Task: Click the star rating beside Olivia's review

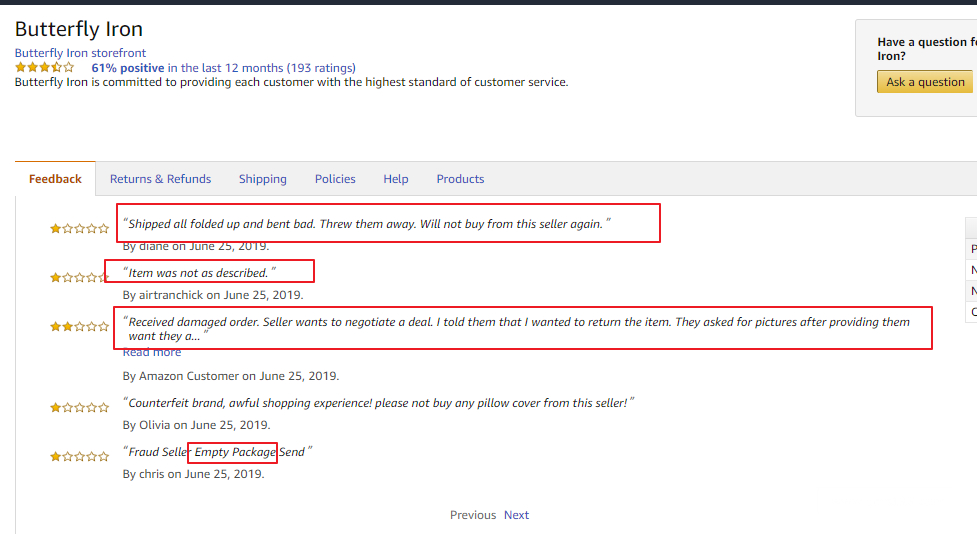Action: (x=80, y=408)
